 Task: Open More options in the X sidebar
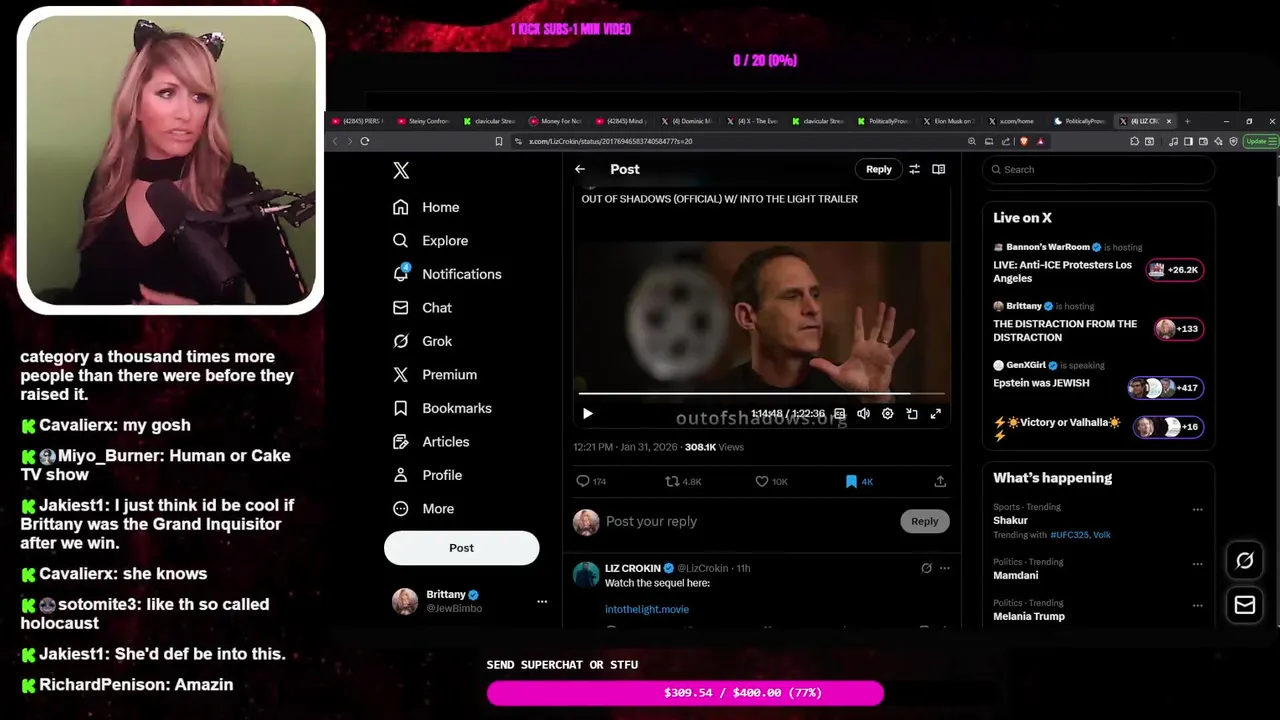coord(423,508)
